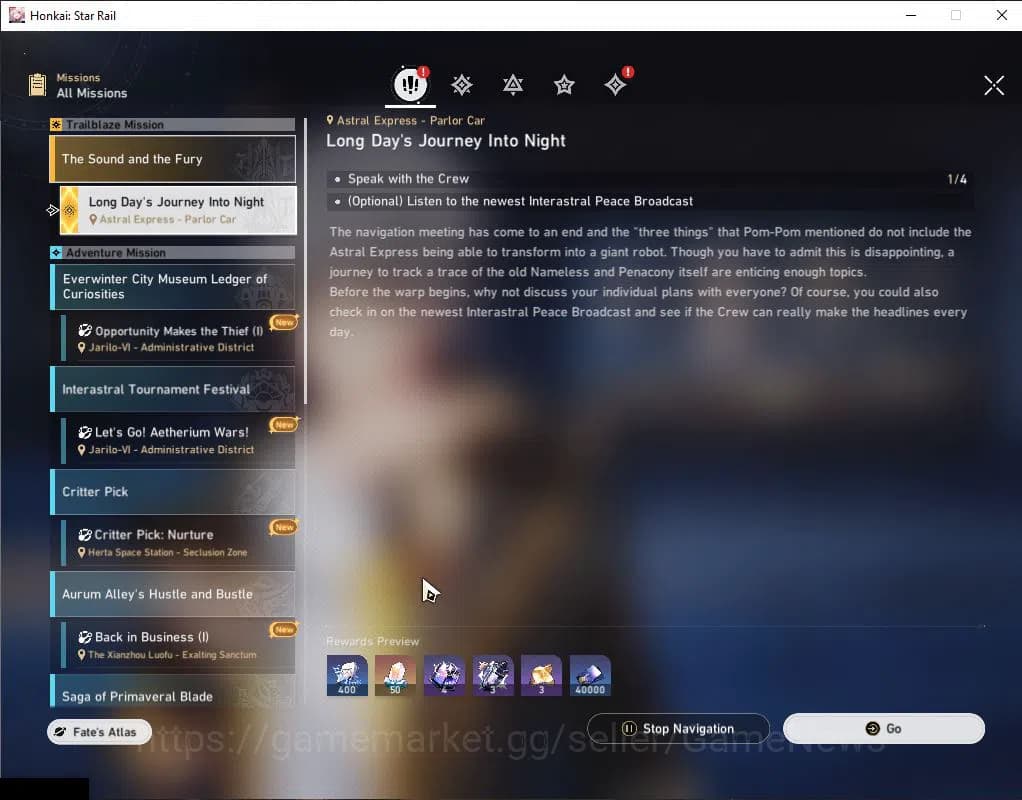Collapse the Adventure Mission section header

pyautogui.click(x=172, y=252)
